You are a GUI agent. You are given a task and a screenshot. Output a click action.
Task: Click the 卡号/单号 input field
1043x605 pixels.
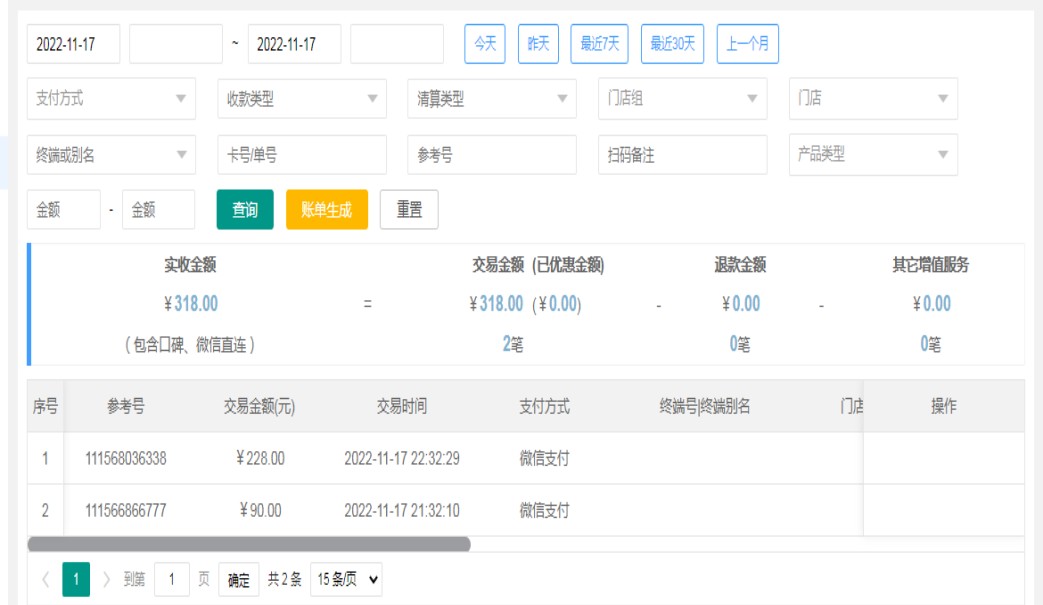(301, 155)
